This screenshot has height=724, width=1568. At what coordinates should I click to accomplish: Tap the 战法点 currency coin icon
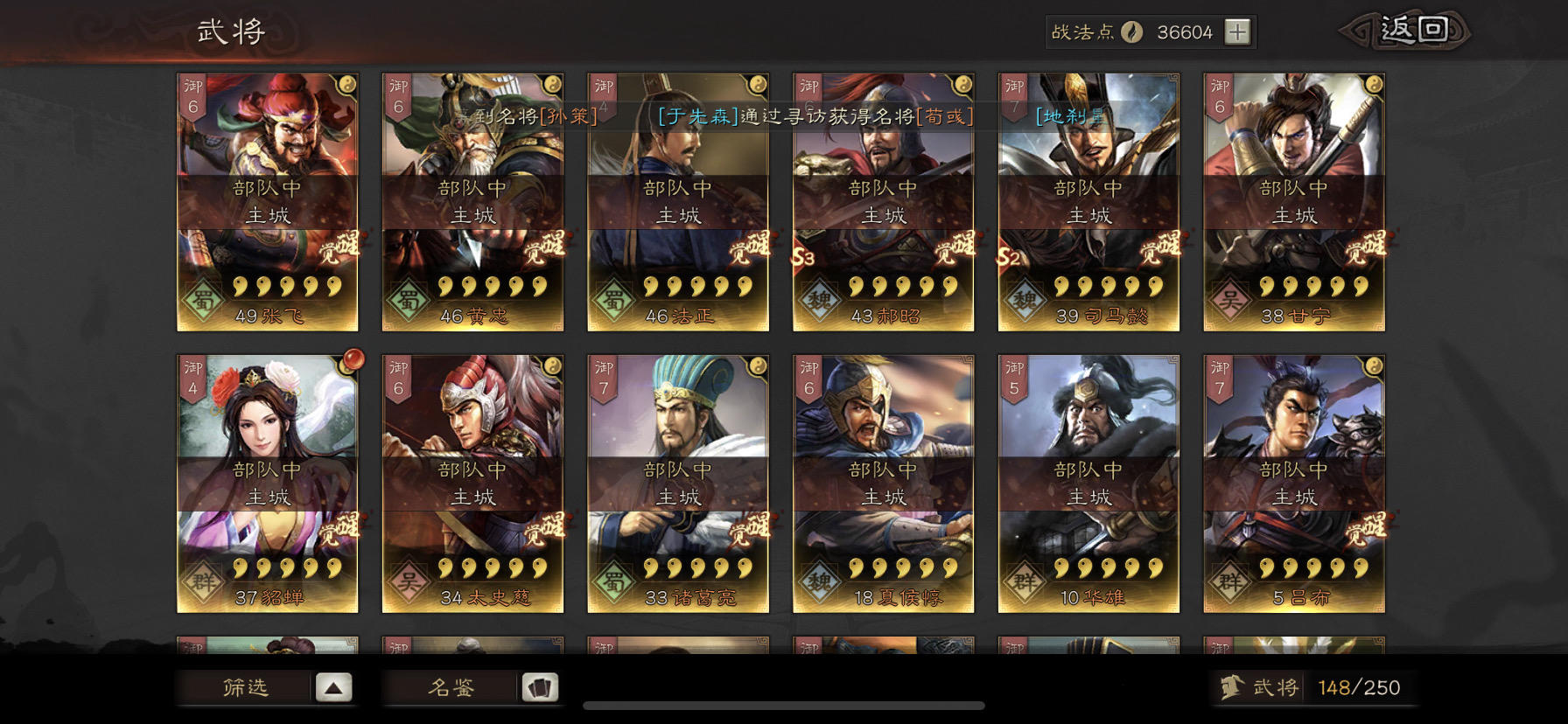click(1132, 32)
